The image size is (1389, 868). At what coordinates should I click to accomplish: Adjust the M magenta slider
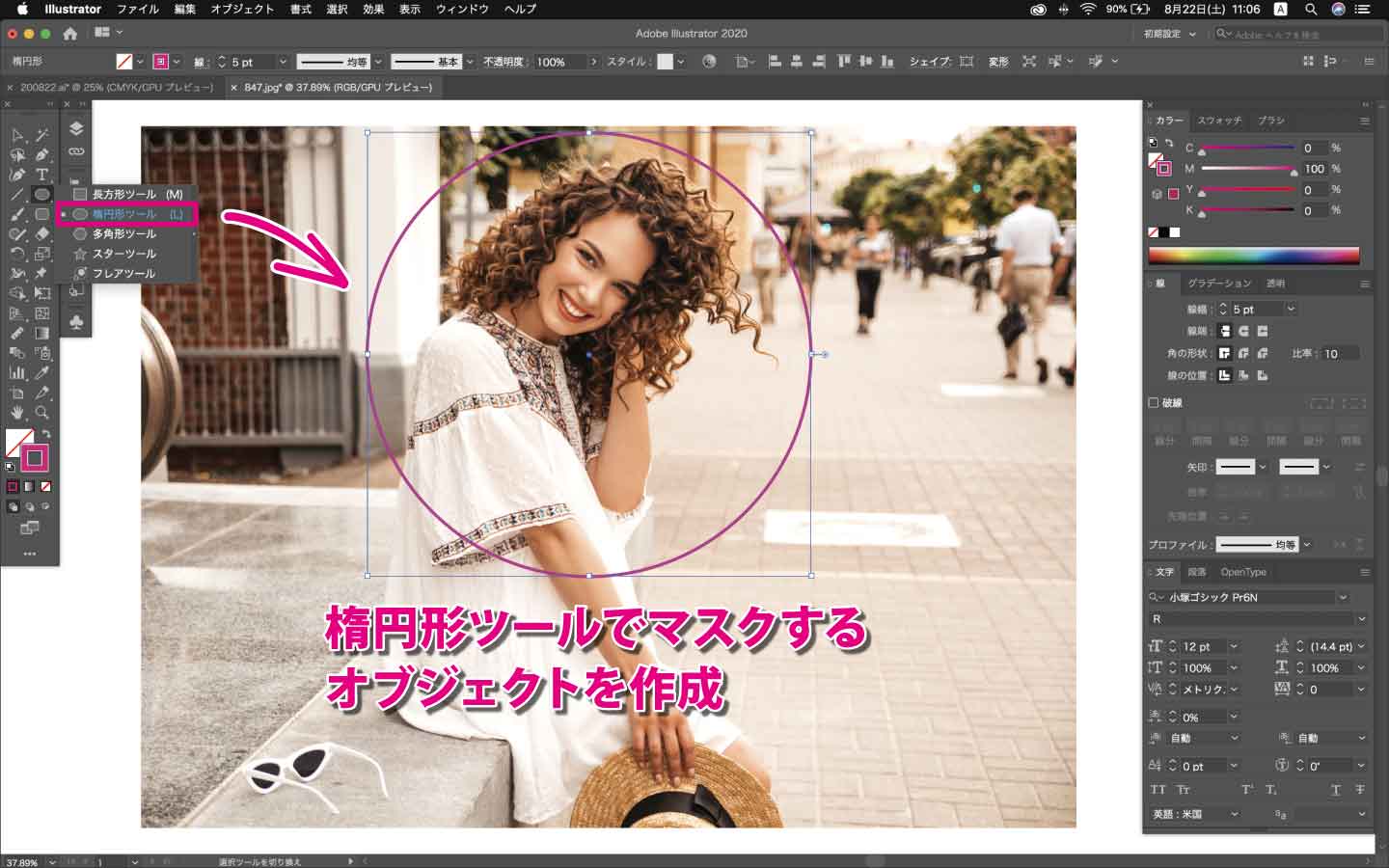(1294, 171)
